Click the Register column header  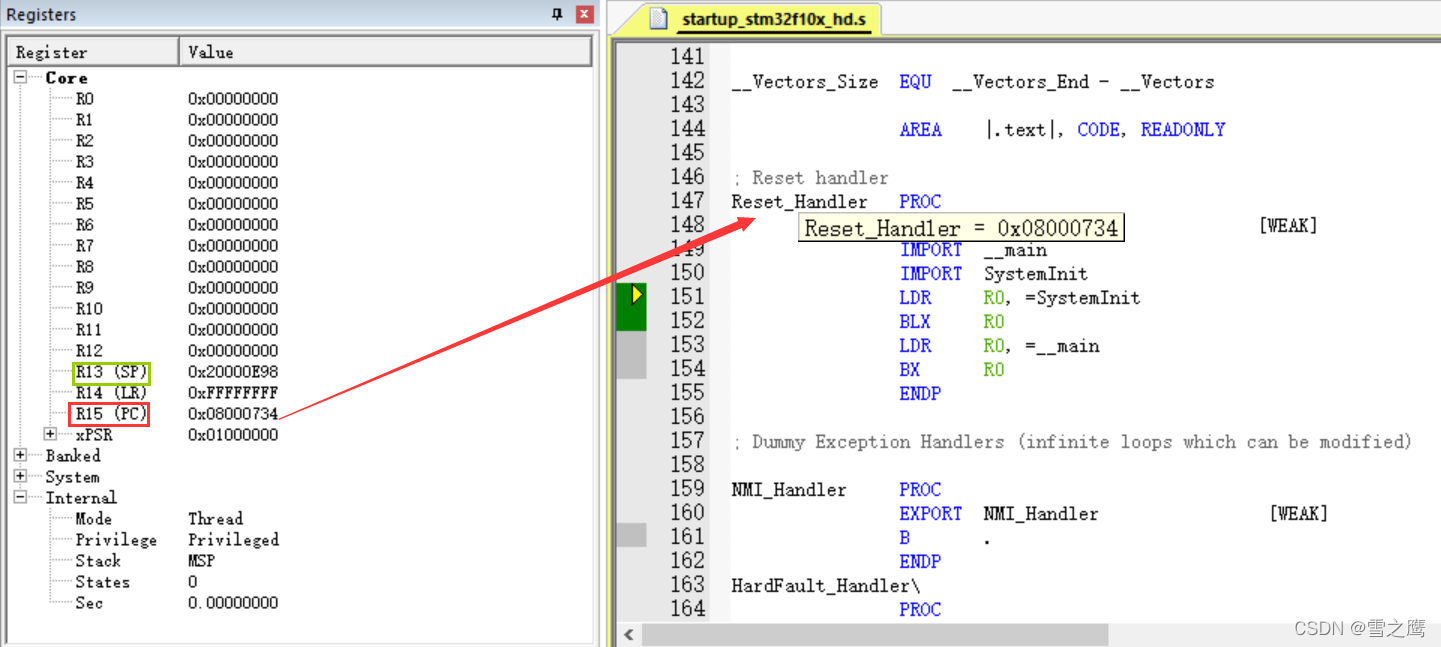(x=94, y=52)
